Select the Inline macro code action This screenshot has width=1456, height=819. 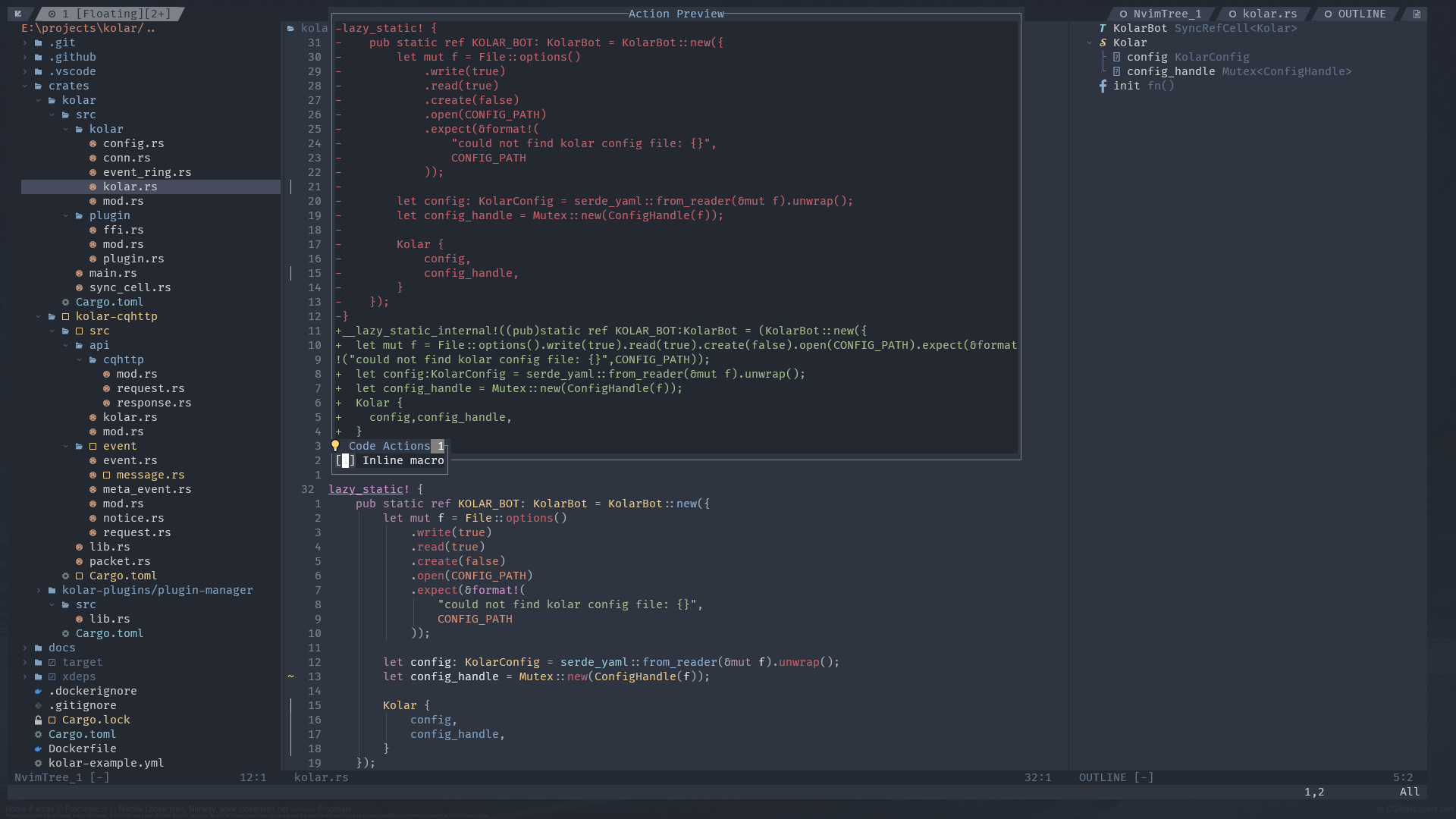tap(403, 460)
